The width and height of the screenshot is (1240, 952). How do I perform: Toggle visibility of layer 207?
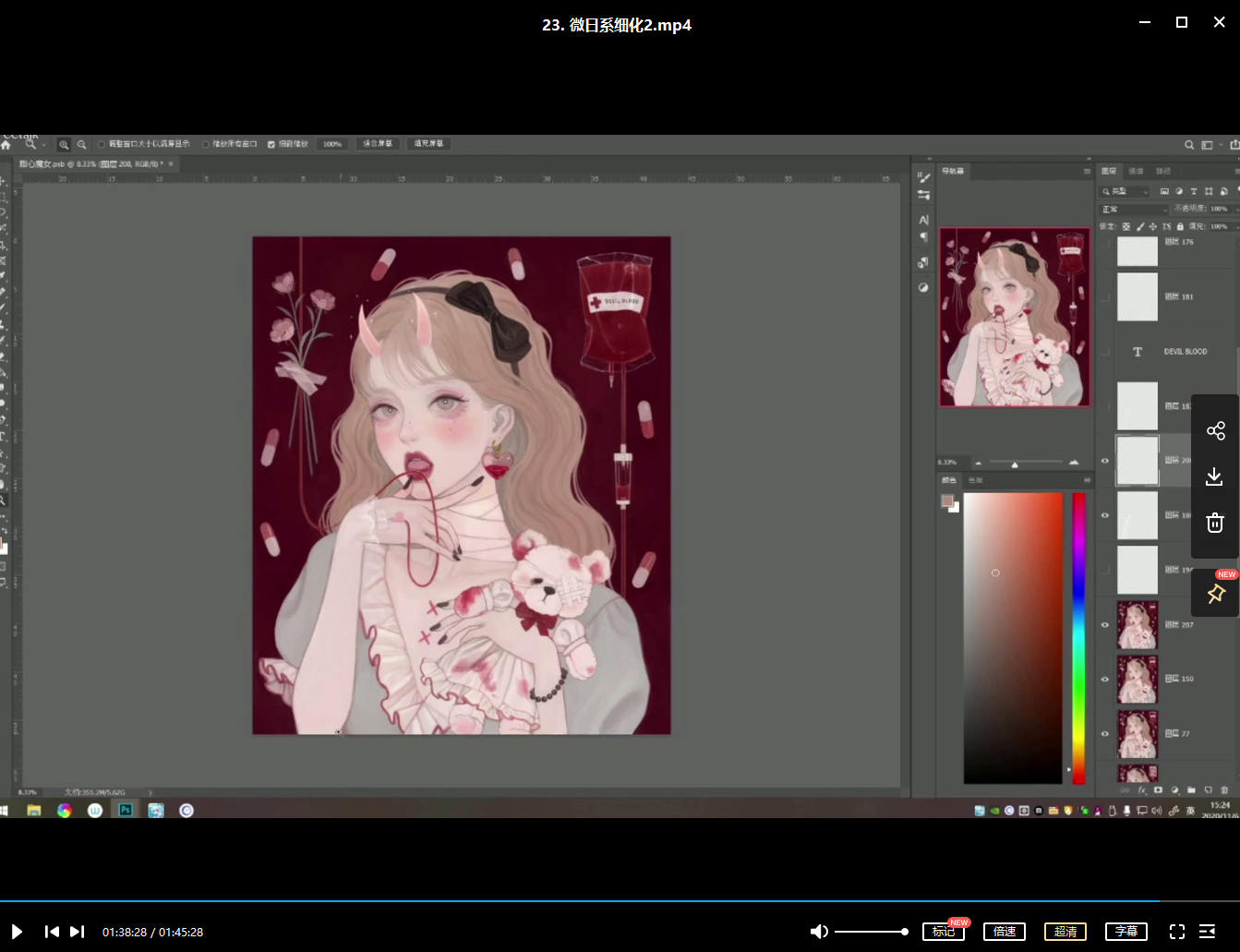(1105, 625)
